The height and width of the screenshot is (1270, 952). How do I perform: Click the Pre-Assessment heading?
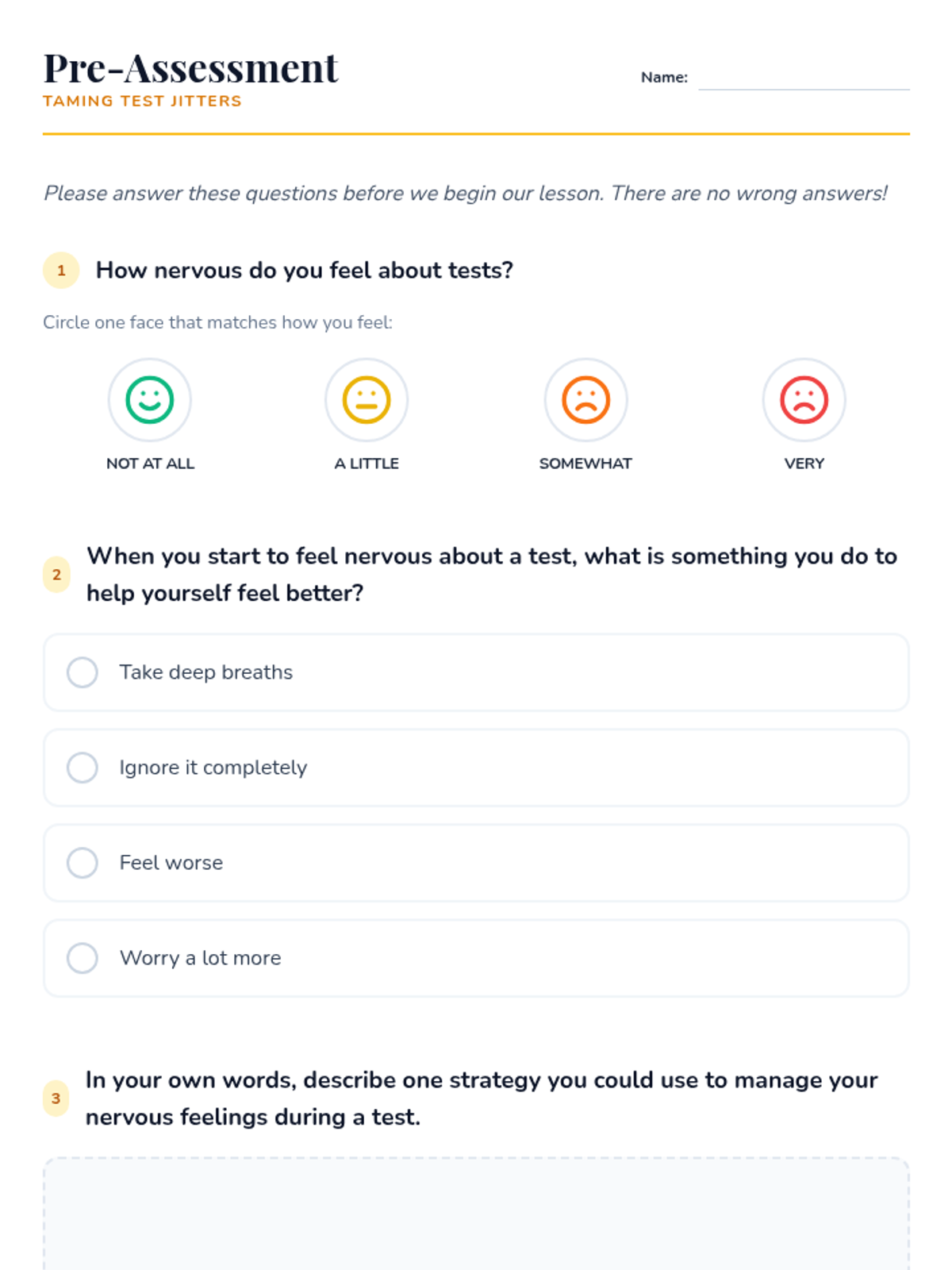pos(190,68)
